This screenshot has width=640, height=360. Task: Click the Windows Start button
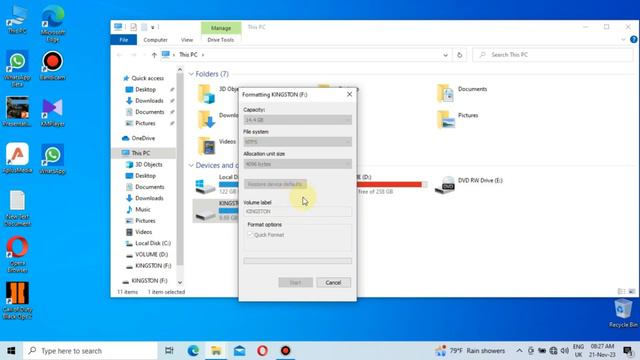[x=11, y=351]
